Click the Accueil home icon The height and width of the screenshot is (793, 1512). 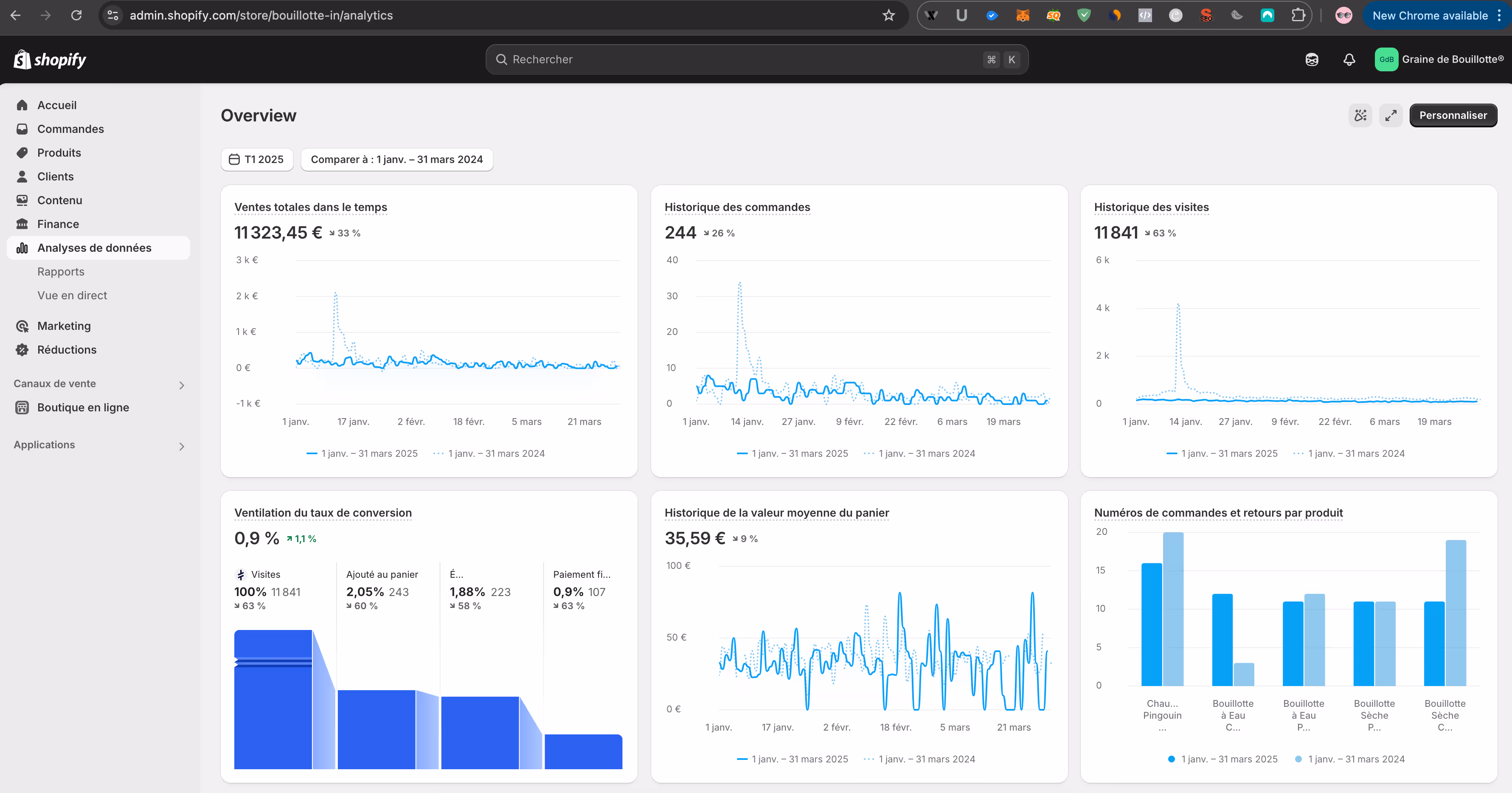22,105
